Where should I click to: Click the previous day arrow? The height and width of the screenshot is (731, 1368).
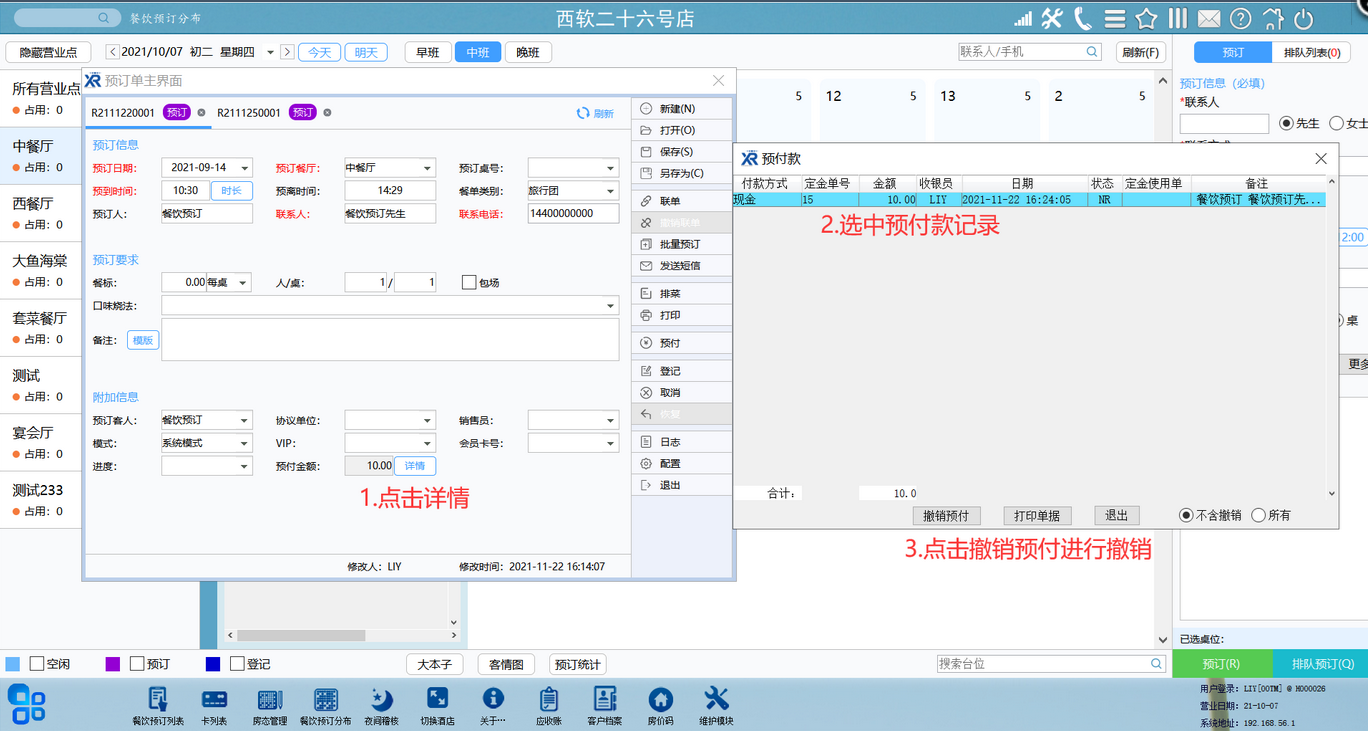[x=112, y=52]
